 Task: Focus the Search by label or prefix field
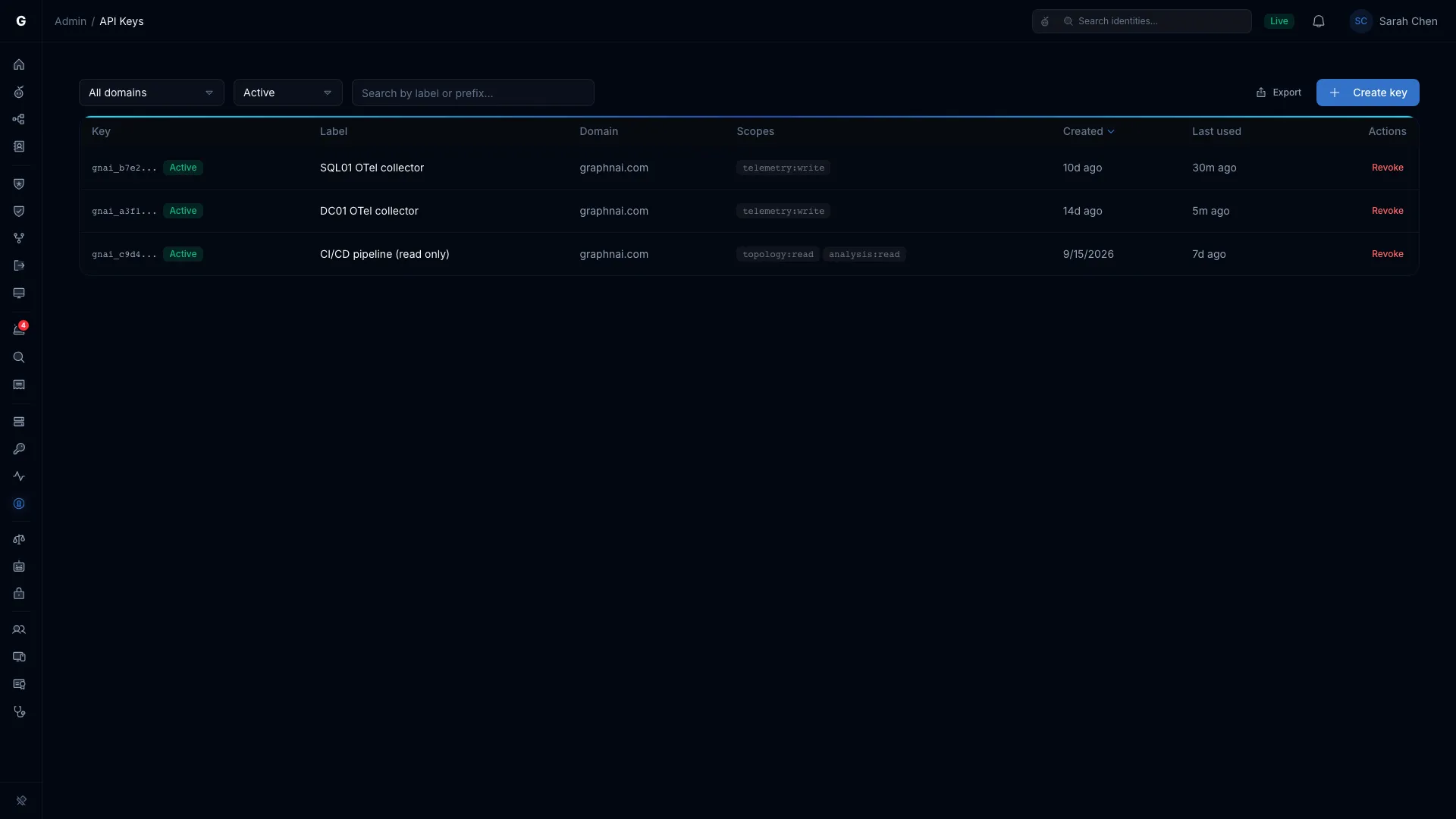click(x=473, y=93)
